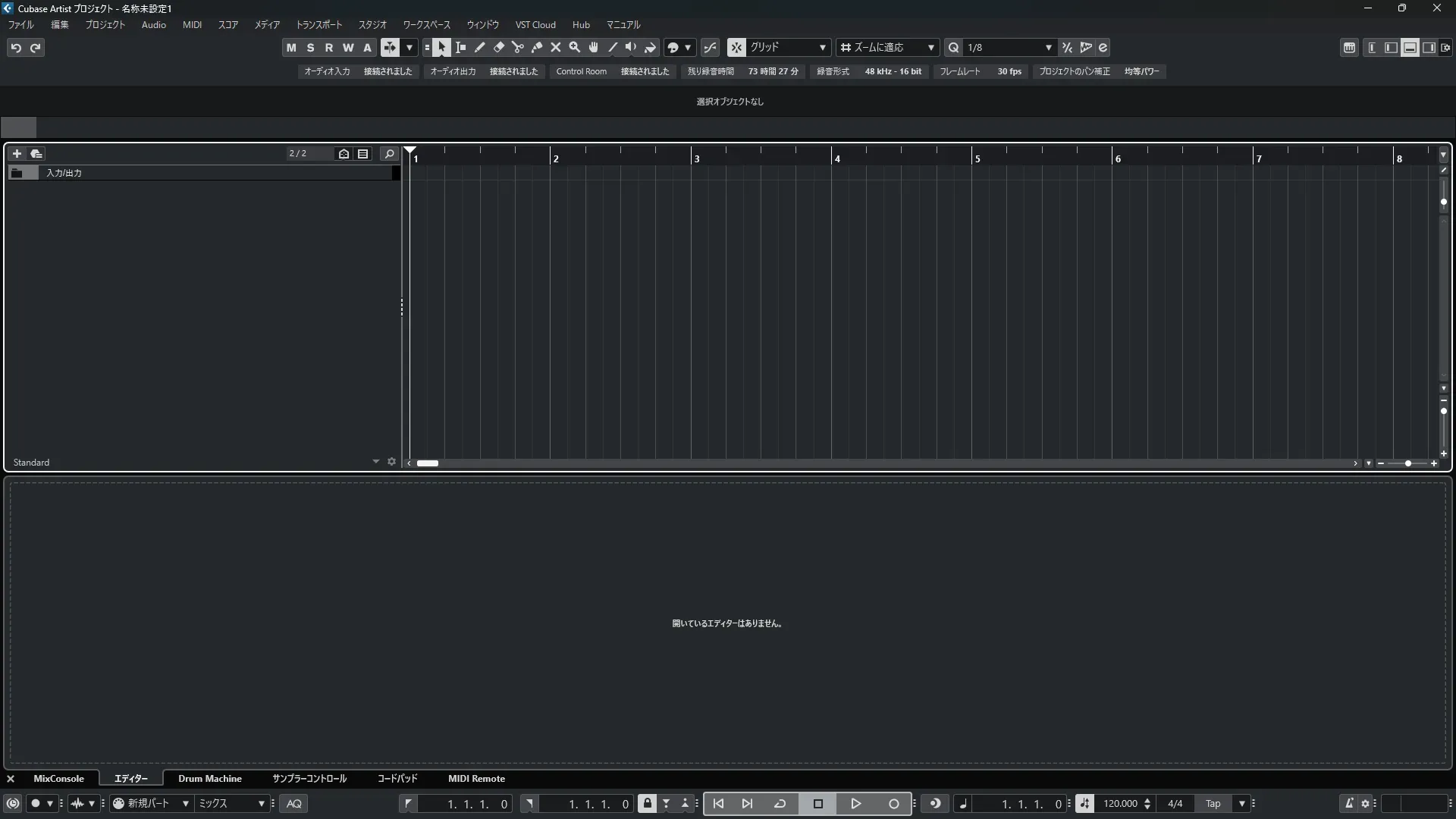Select the Draw pencil tool
Viewport: 1456px width, 819px height.
click(x=480, y=48)
